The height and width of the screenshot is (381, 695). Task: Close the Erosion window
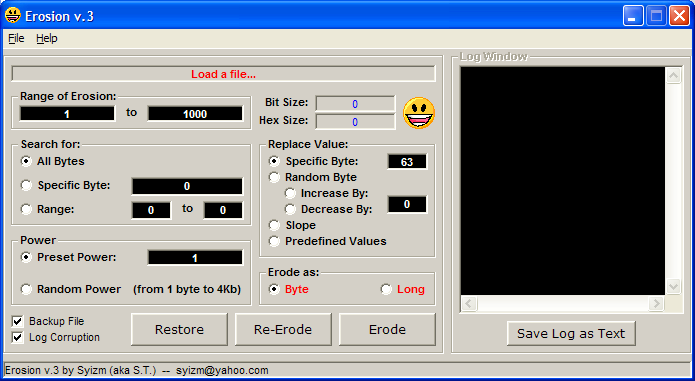click(x=679, y=16)
